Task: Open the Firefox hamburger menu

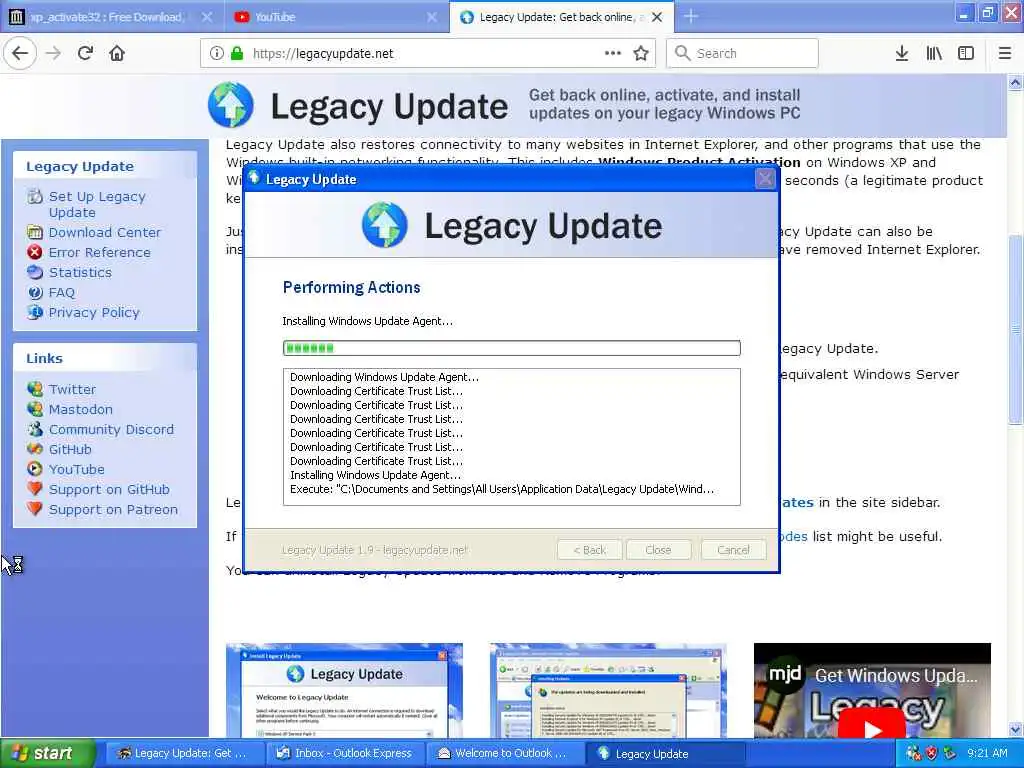Action: tap(1005, 54)
